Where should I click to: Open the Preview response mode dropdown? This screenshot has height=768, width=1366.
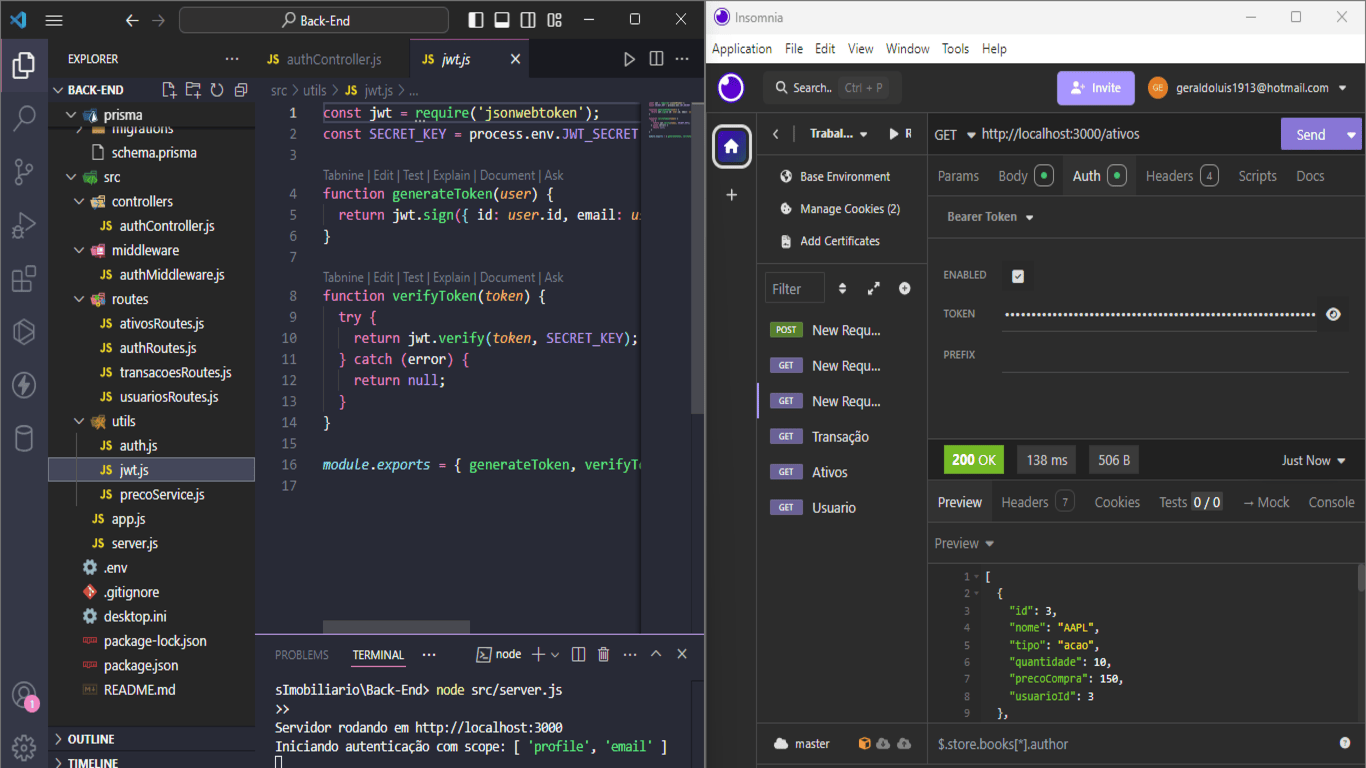(x=964, y=544)
